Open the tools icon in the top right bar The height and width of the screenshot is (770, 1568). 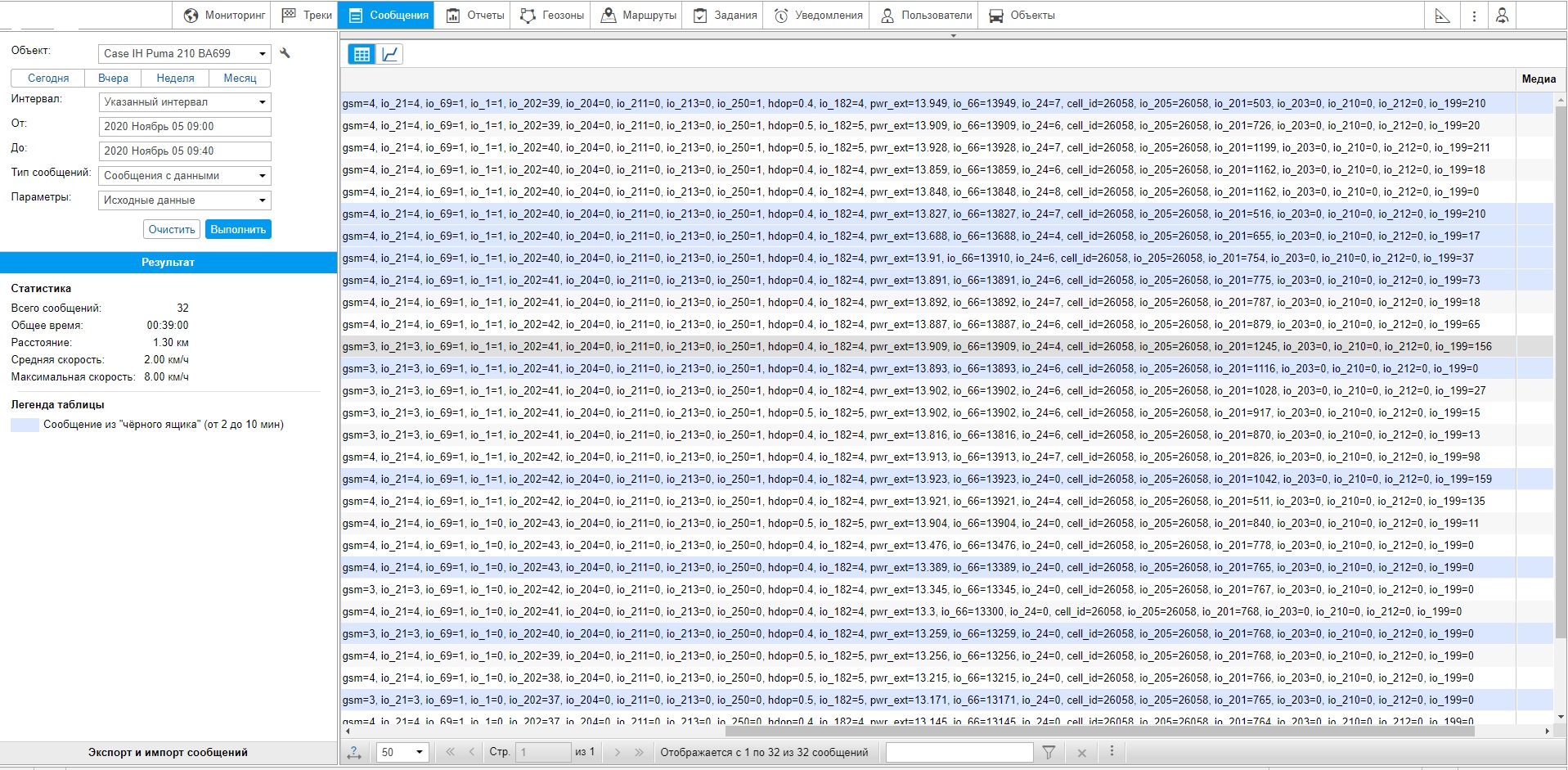click(x=1443, y=16)
